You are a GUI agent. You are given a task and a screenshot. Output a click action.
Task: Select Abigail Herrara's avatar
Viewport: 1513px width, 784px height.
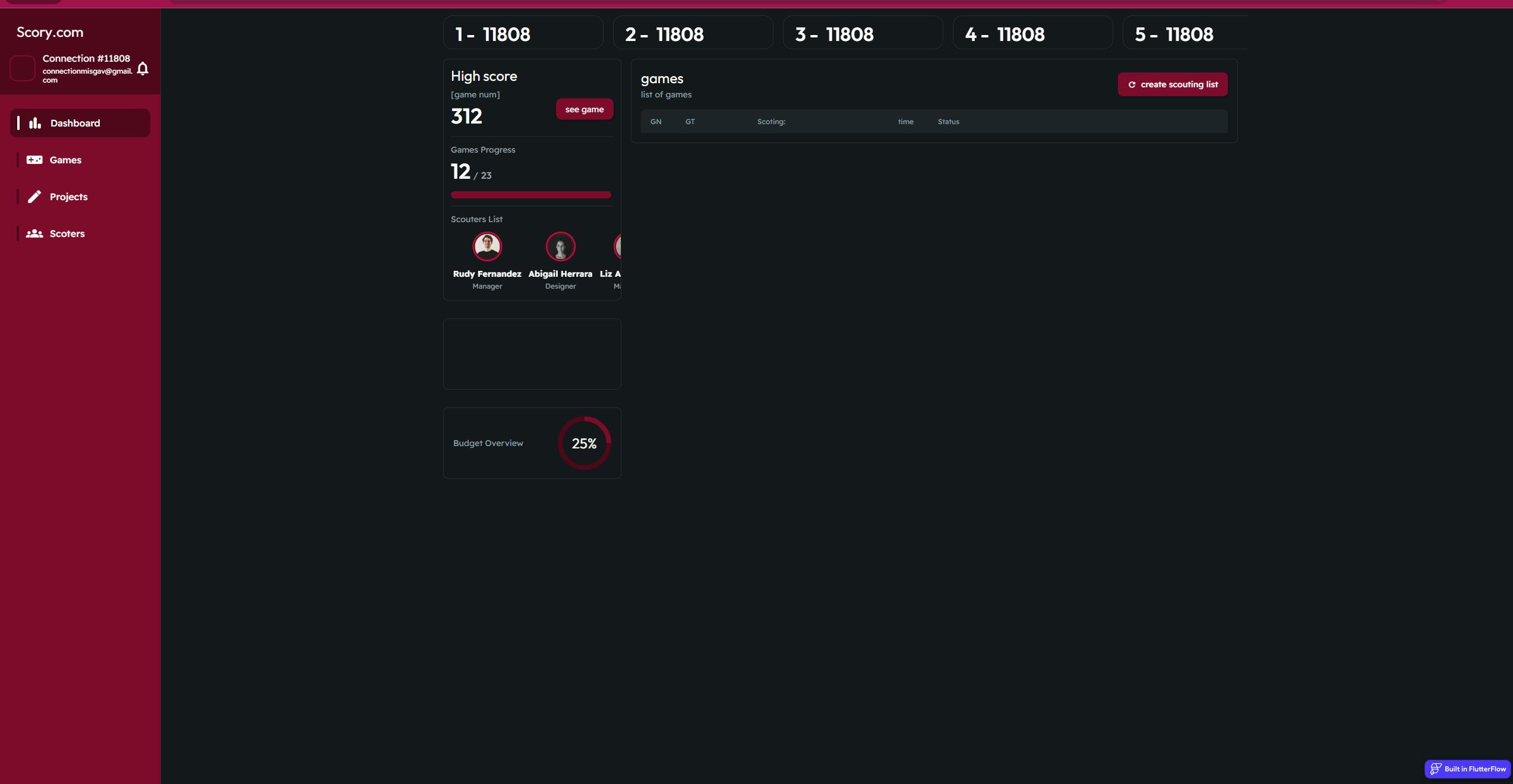coord(560,246)
